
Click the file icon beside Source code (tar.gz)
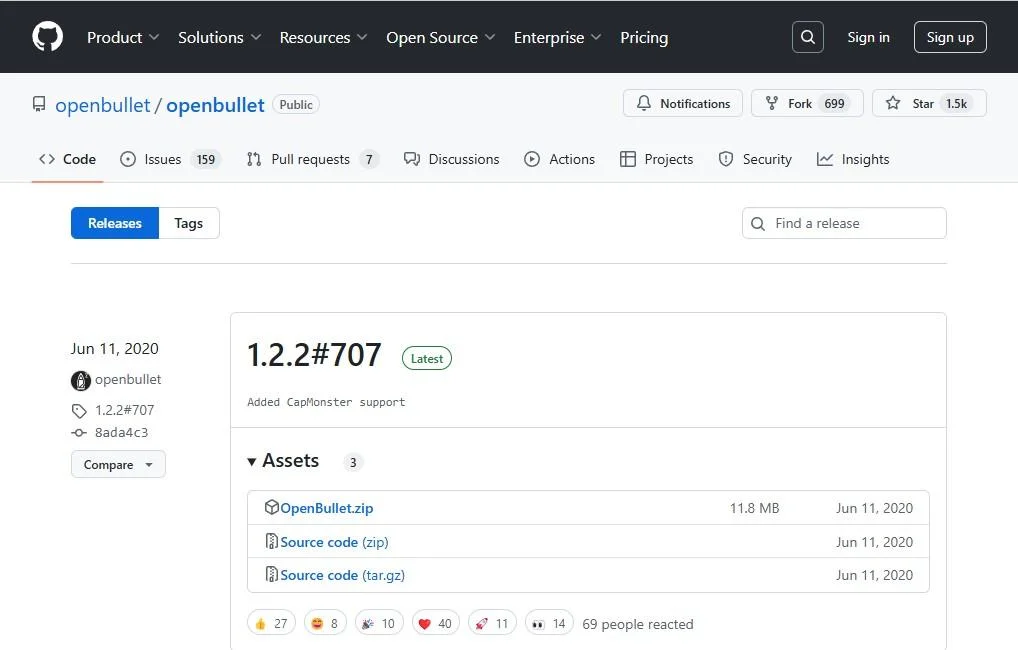(x=271, y=574)
